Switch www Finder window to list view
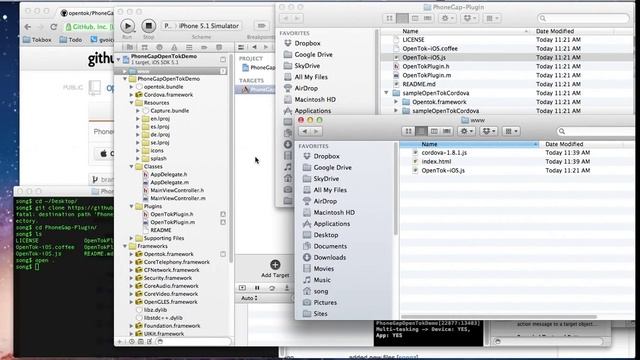This screenshot has width=640, height=360. tap(421, 131)
